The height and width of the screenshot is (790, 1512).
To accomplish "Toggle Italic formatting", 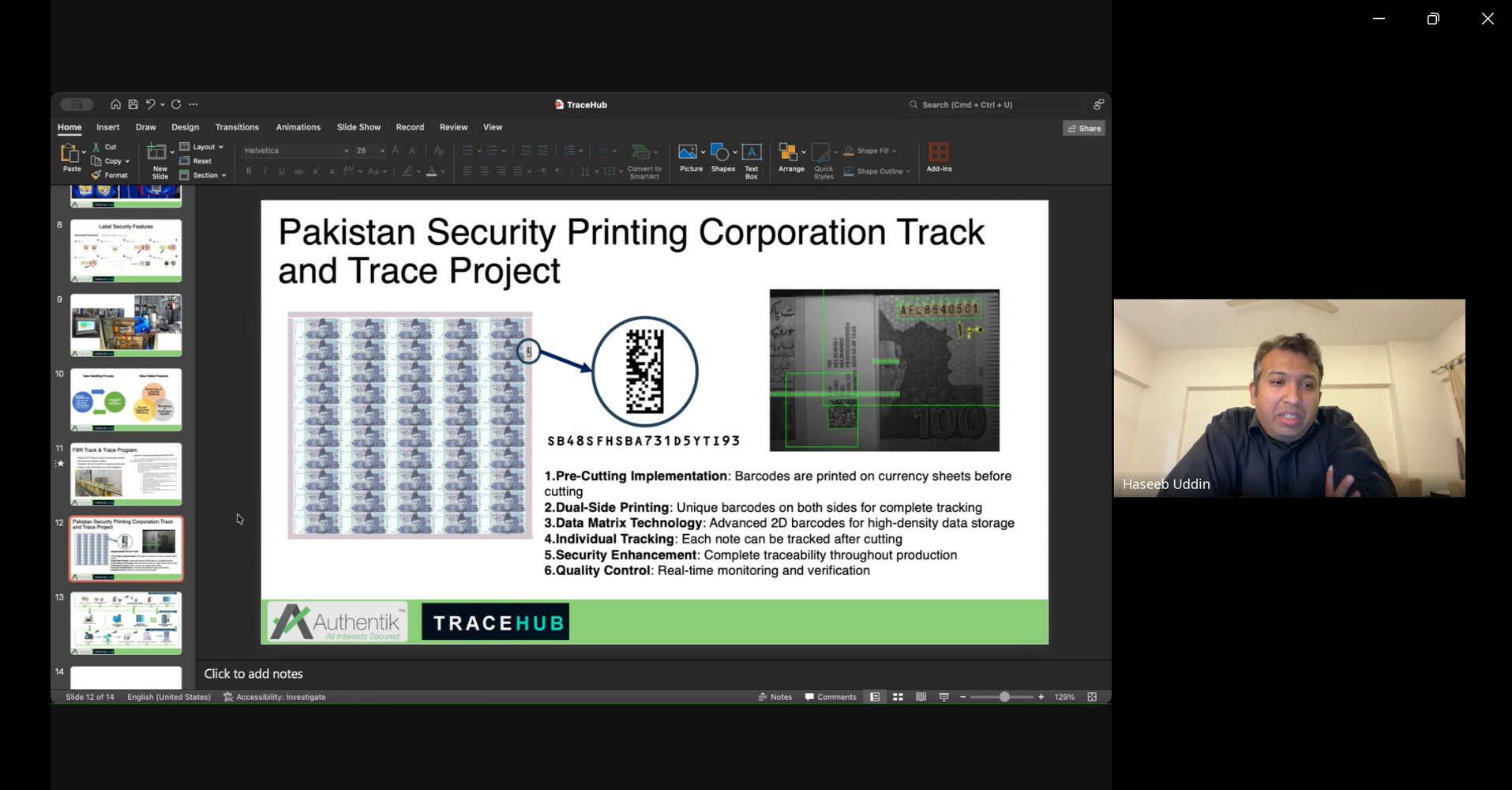I will pos(265,171).
